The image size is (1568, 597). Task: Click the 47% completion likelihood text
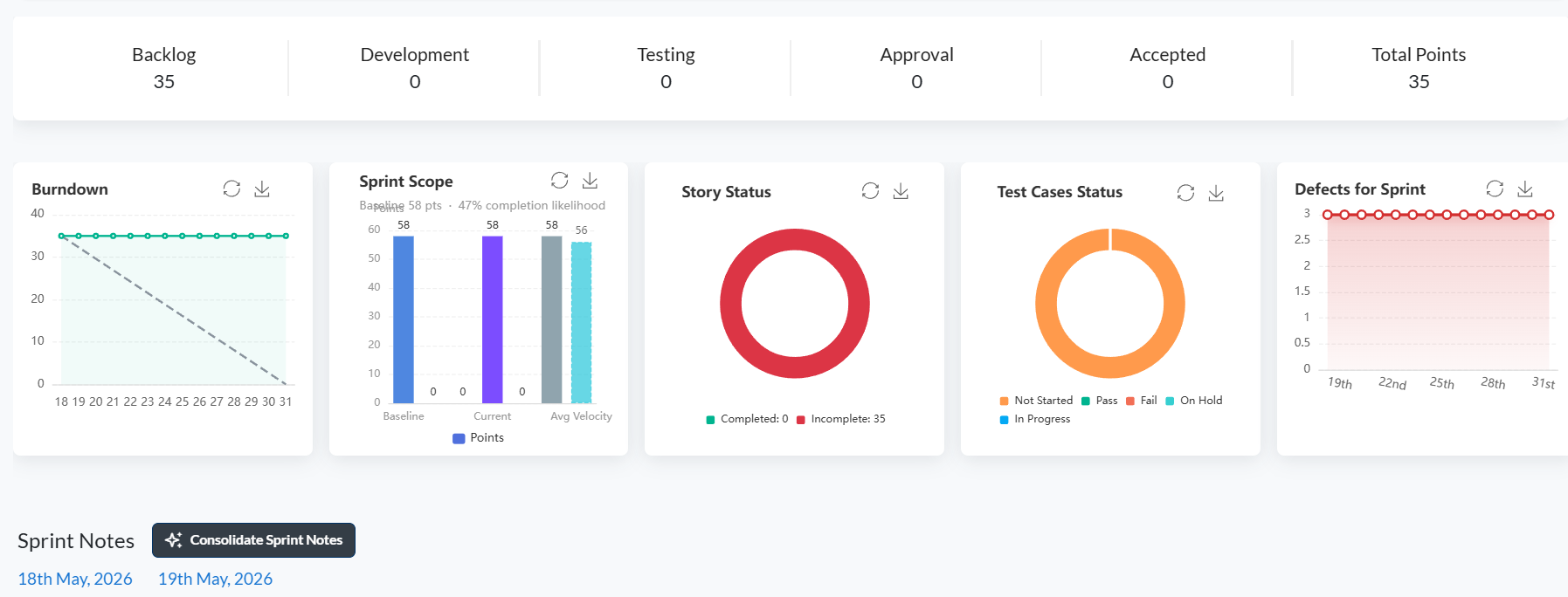click(532, 206)
